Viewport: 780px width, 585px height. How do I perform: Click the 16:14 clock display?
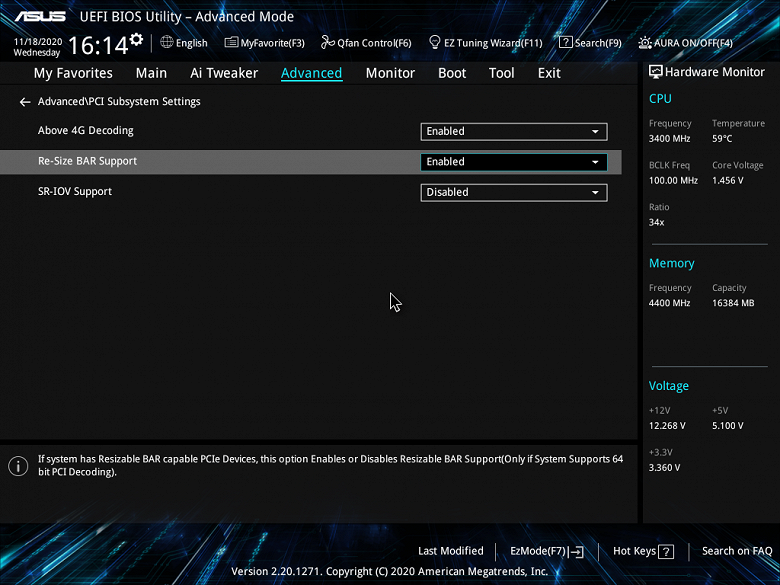(98, 46)
